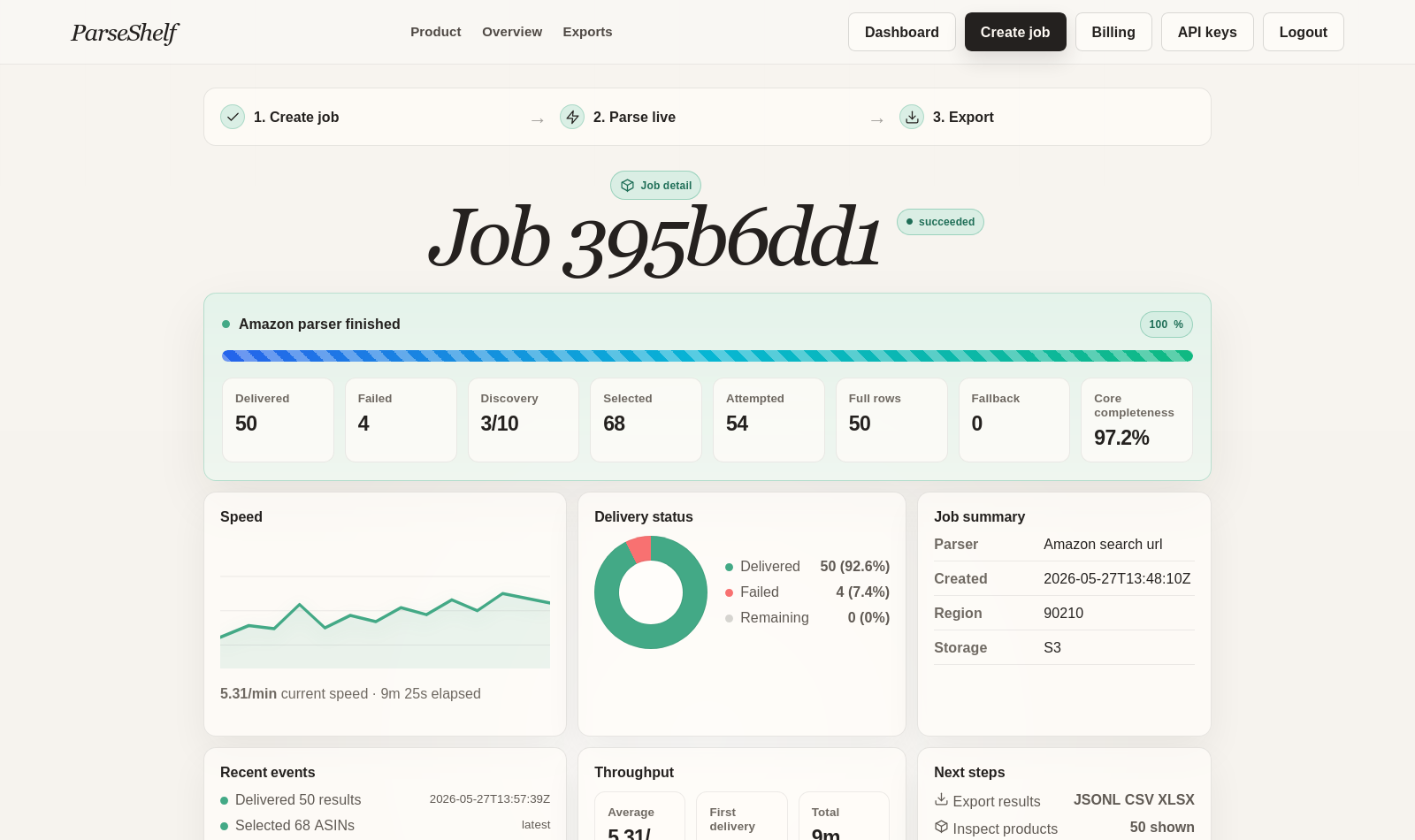Open the Overview nav link
Image resolution: width=1415 pixels, height=840 pixels.
tap(512, 32)
